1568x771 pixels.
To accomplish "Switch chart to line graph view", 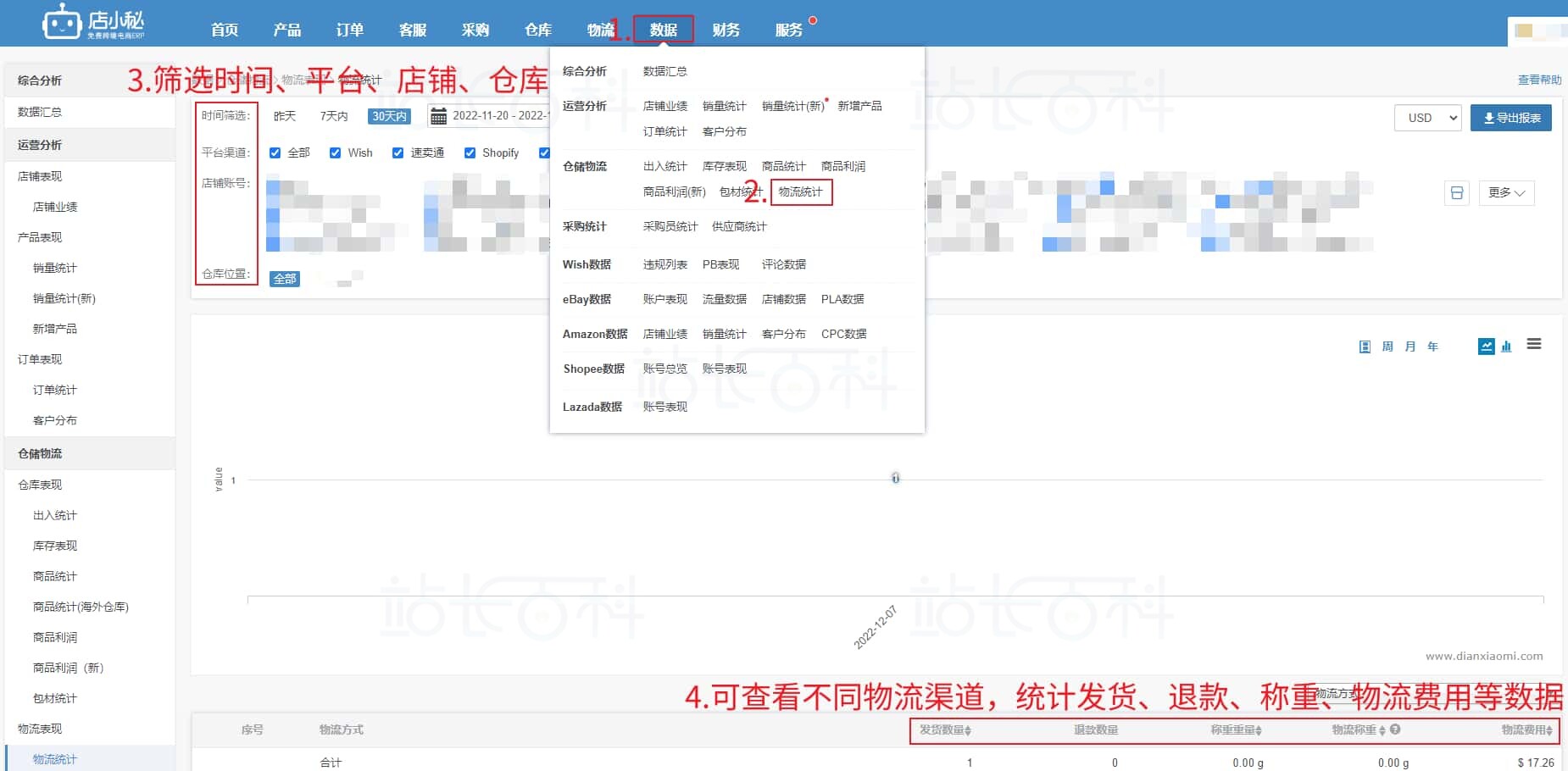I will [1486, 347].
